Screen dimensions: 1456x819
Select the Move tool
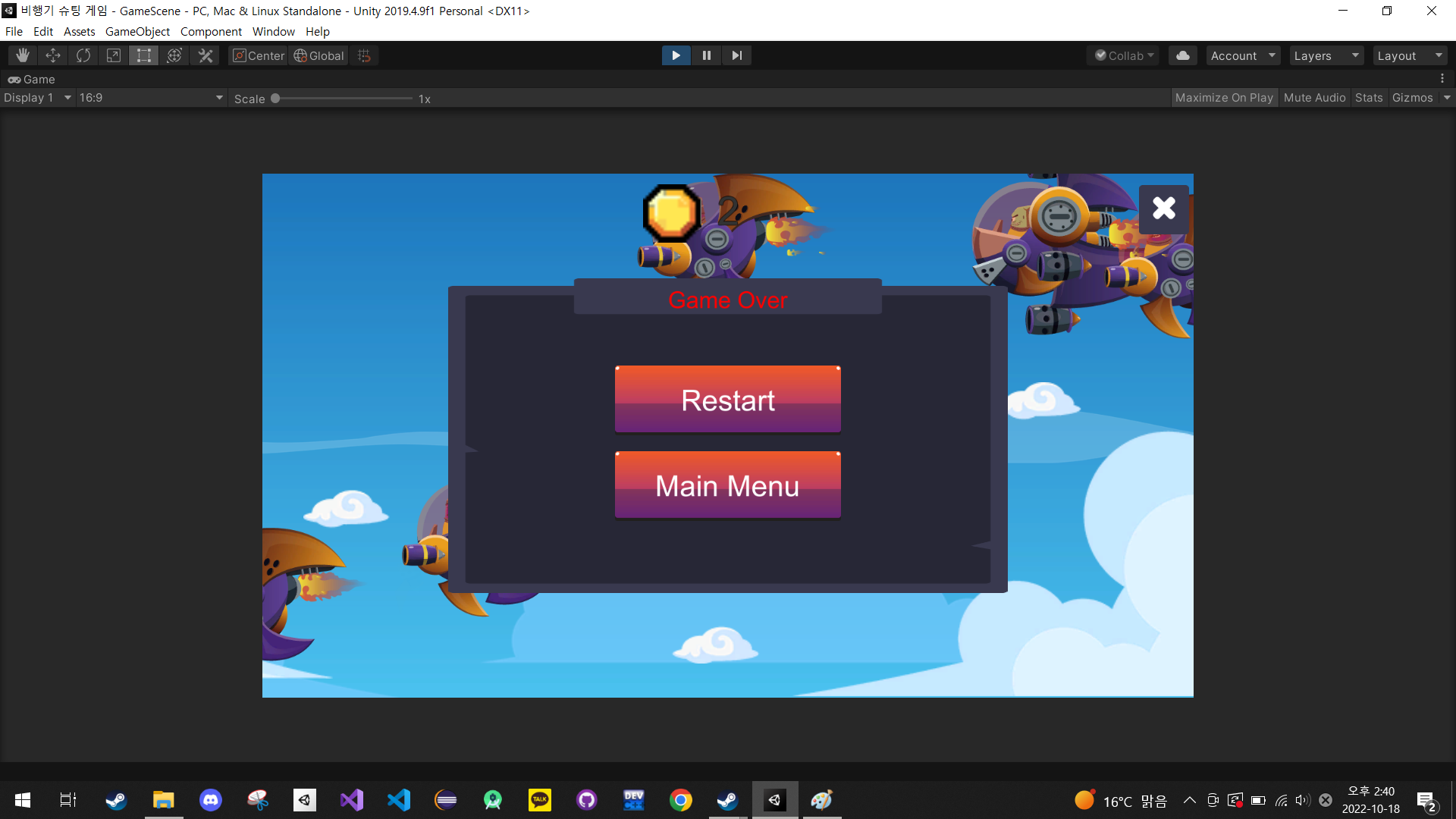(52, 55)
